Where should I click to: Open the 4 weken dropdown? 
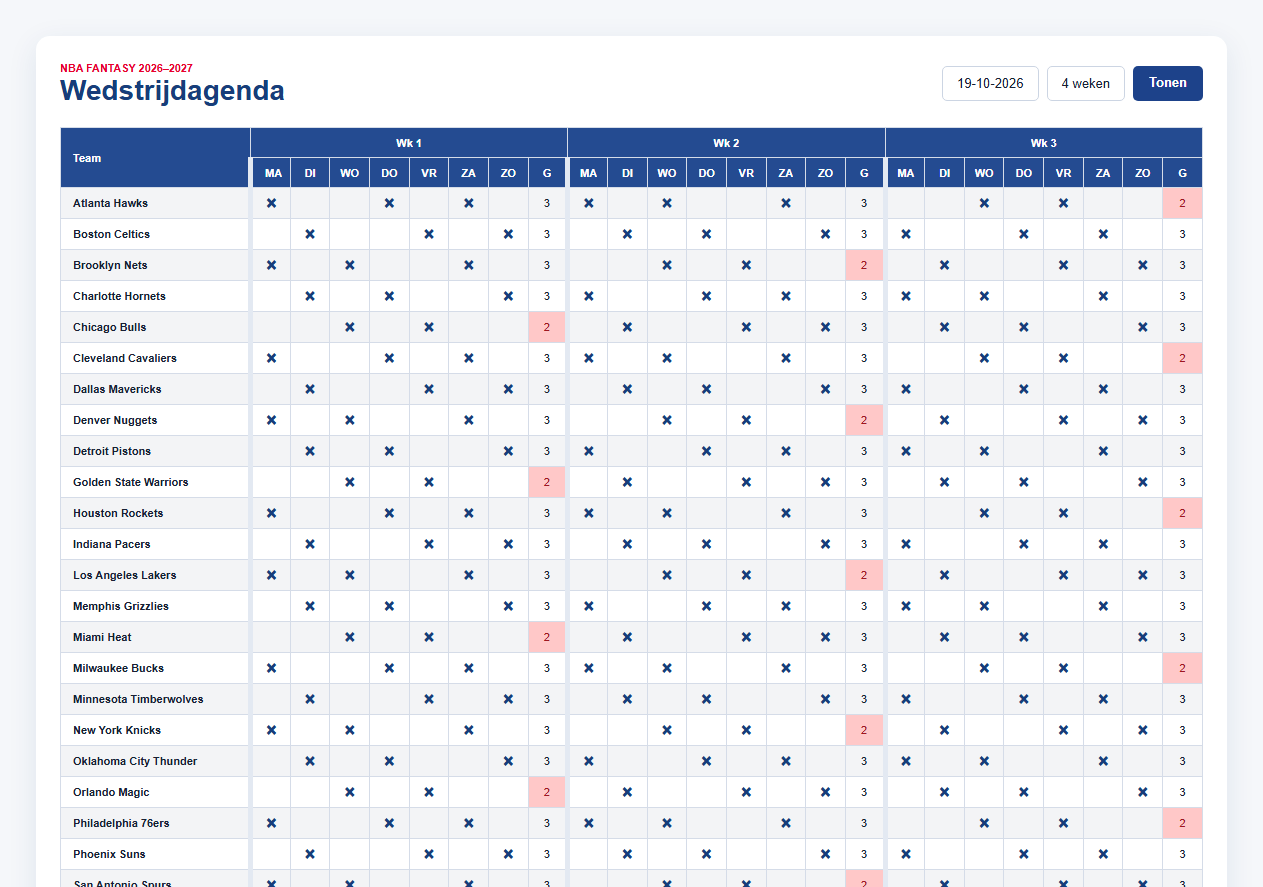click(x=1086, y=83)
